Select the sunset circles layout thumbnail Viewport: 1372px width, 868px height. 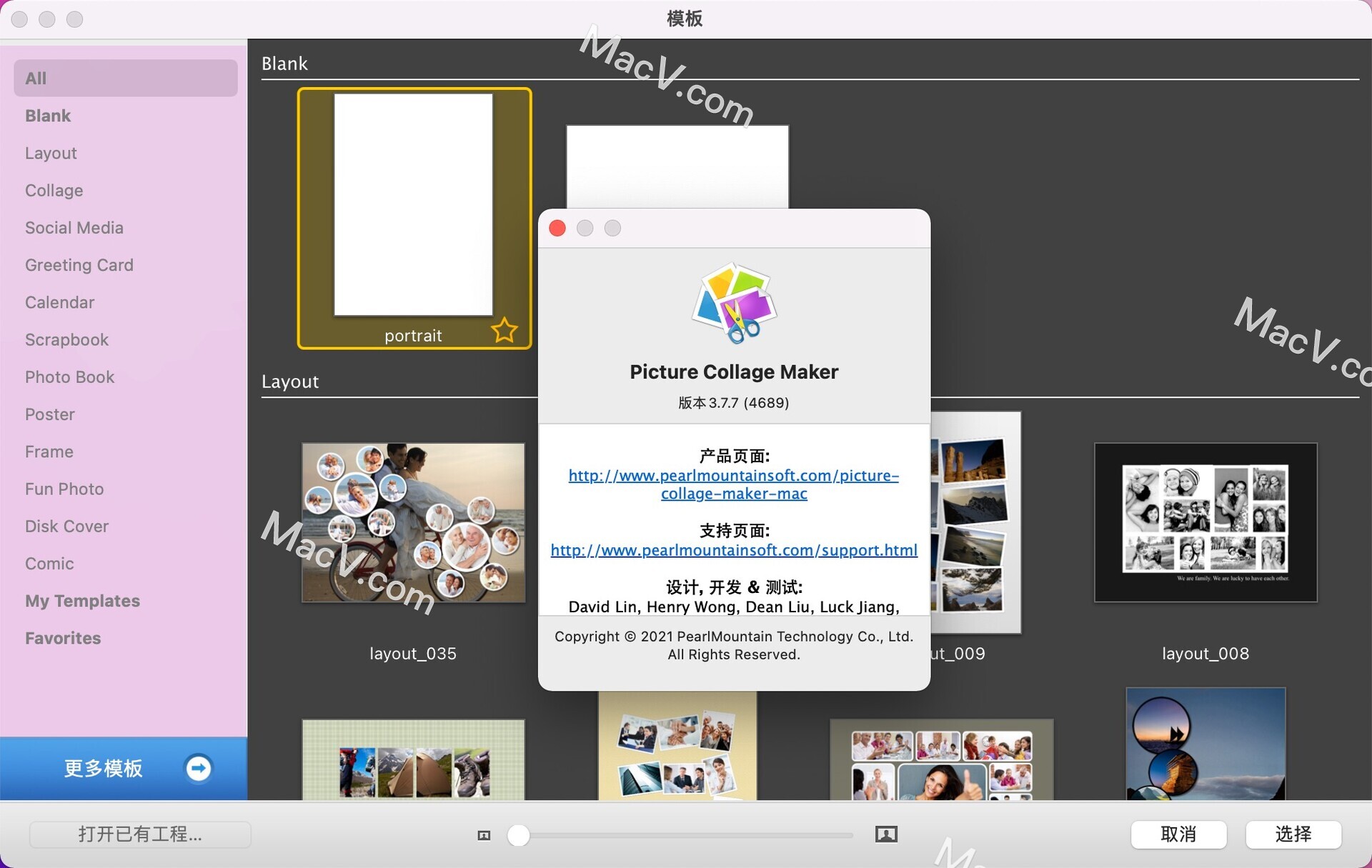click(x=1206, y=744)
